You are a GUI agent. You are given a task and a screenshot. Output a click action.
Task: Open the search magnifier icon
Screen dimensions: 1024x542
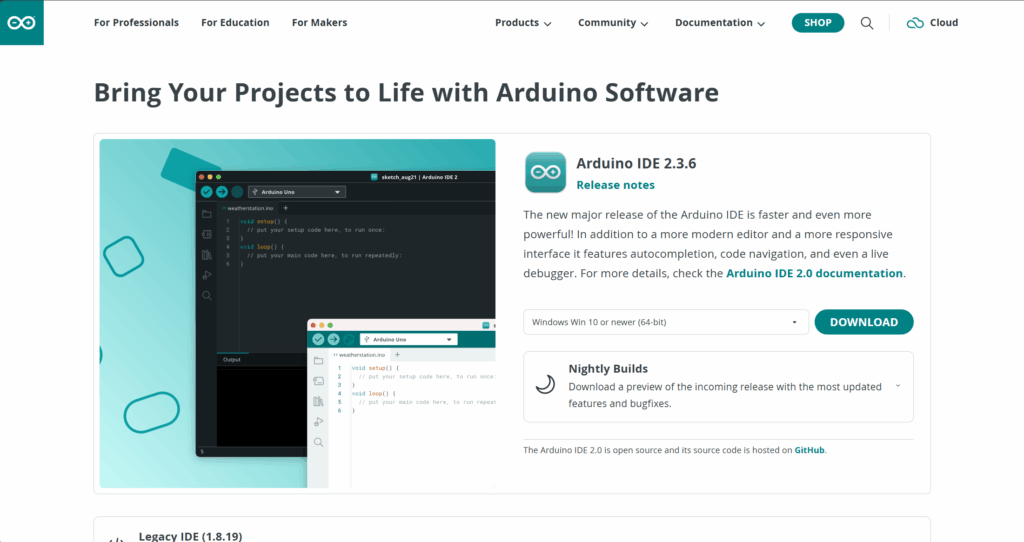[x=867, y=23]
